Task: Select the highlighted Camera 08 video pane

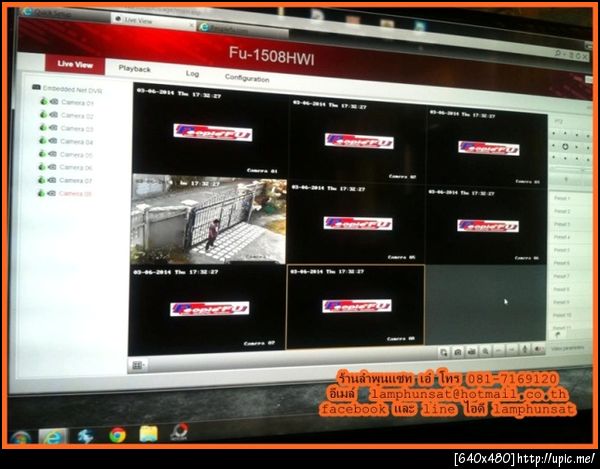Action: click(355, 306)
